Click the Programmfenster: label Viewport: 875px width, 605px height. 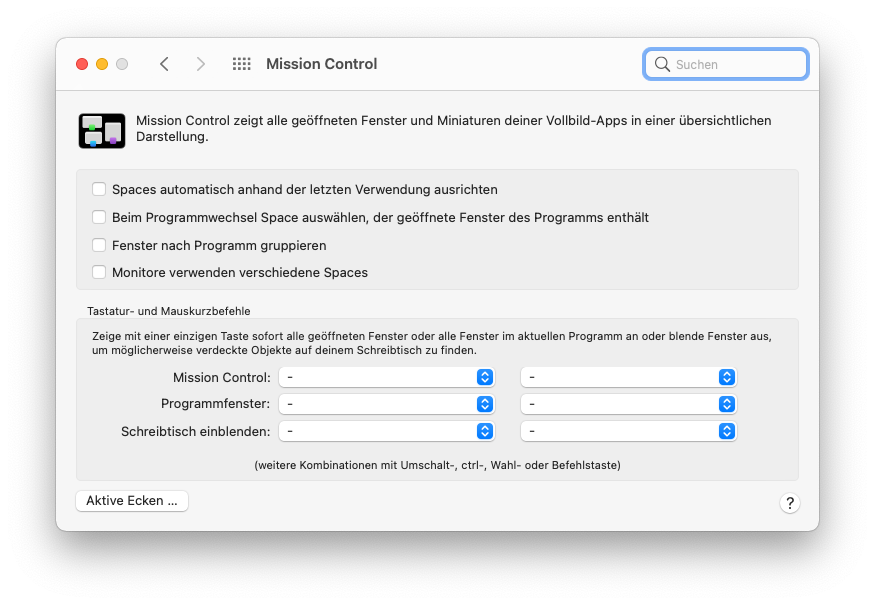click(215, 404)
